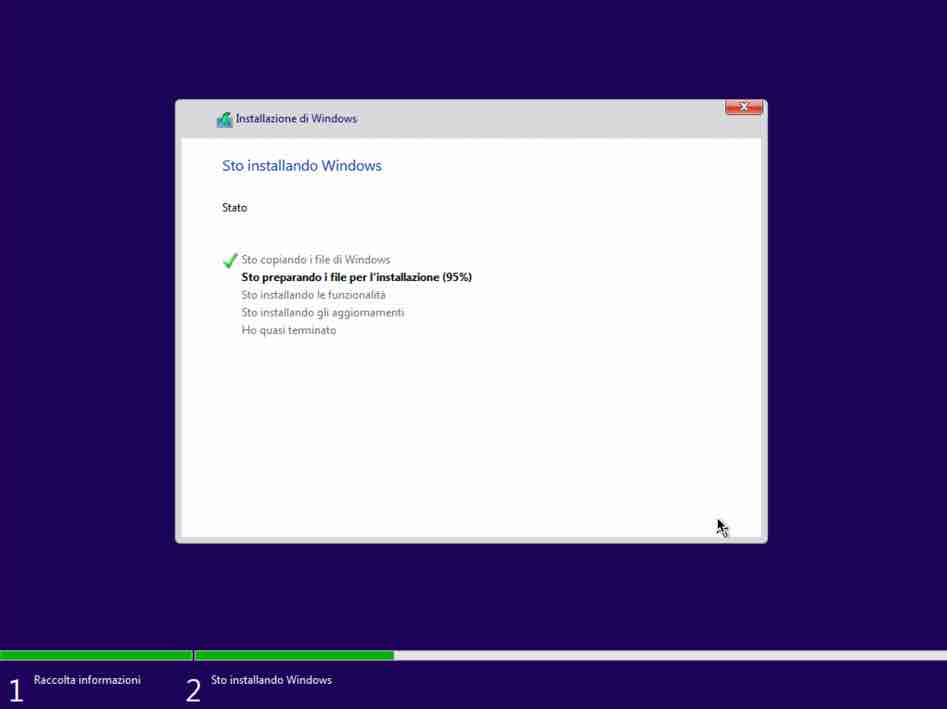Click the blue 'Sto installando Windows' heading
This screenshot has width=947, height=709.
(301, 166)
